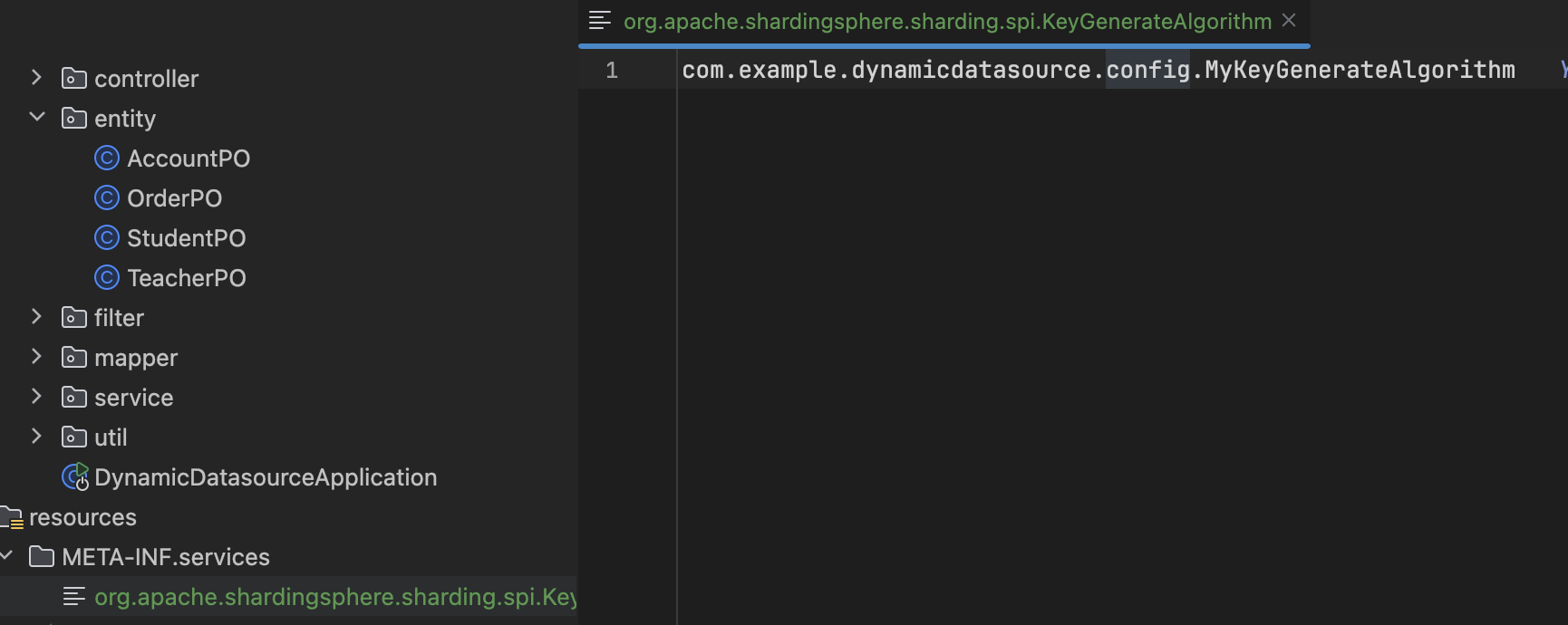Click the OrderPO class icon

(x=107, y=198)
